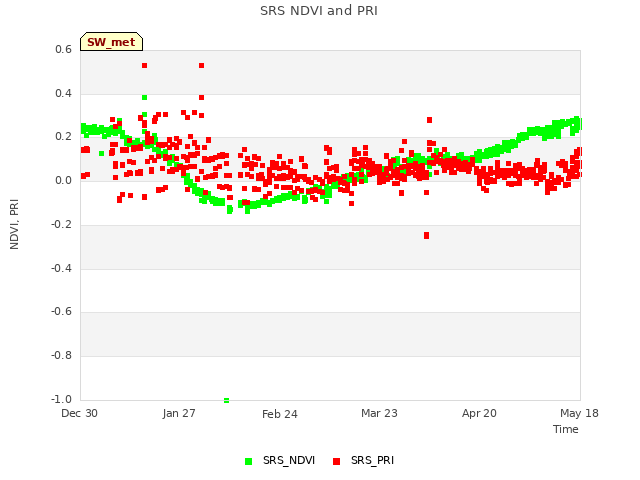Click the 0.6 y-axis tick label
This screenshot has width=640, height=480.
tap(63, 49)
